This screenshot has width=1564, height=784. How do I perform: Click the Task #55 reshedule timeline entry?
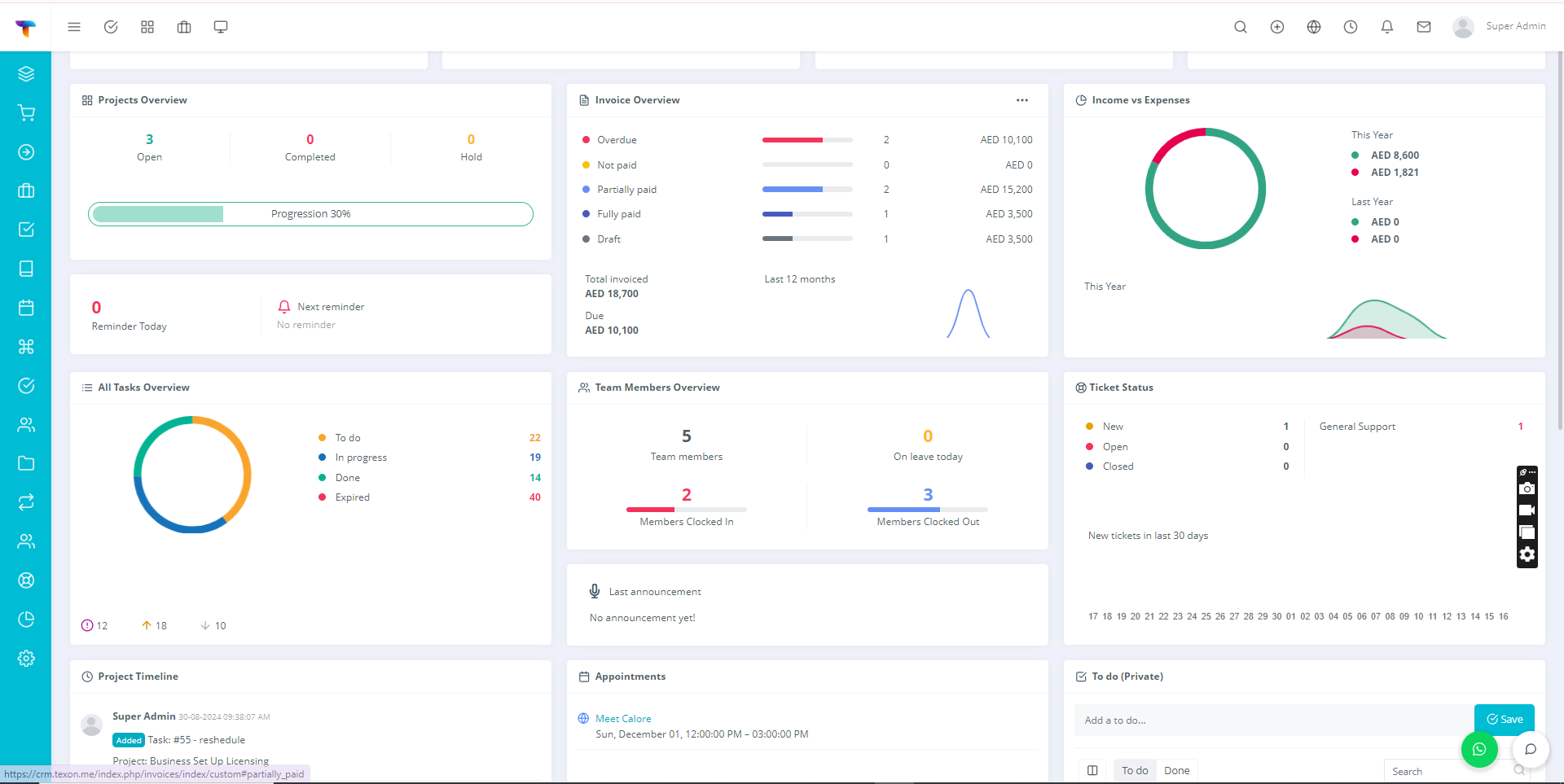[196, 740]
